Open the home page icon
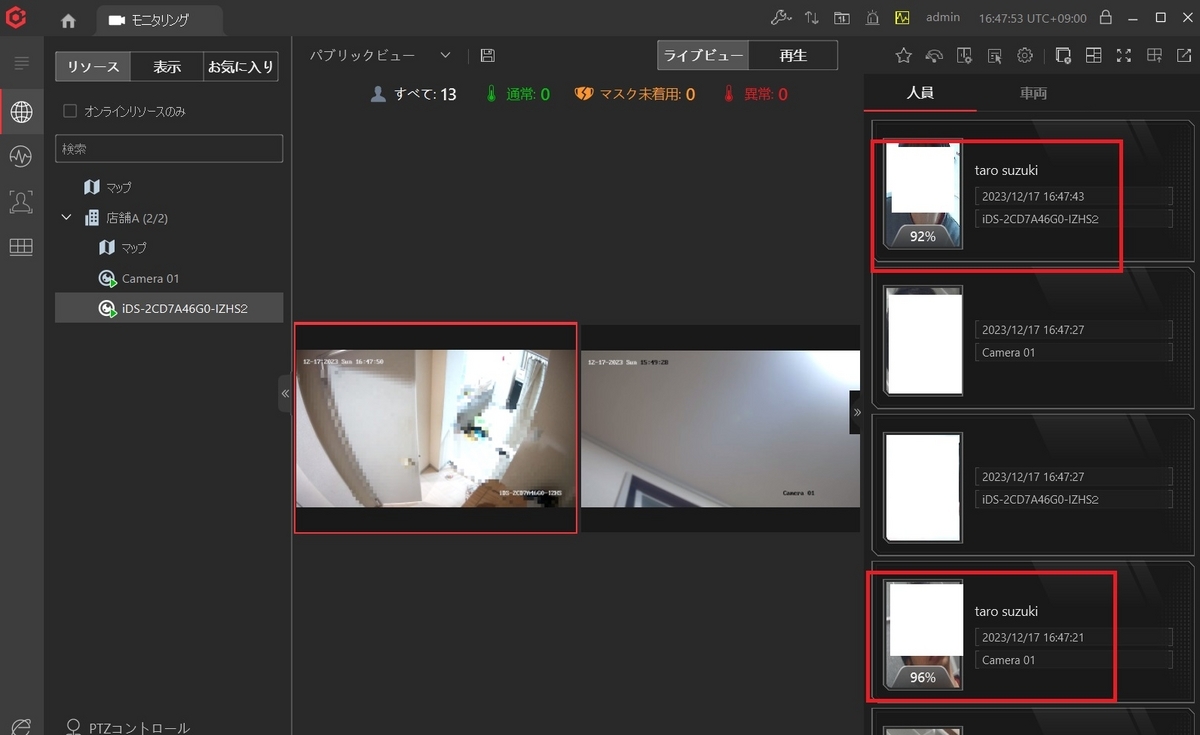The width and height of the screenshot is (1200, 735). (68, 20)
